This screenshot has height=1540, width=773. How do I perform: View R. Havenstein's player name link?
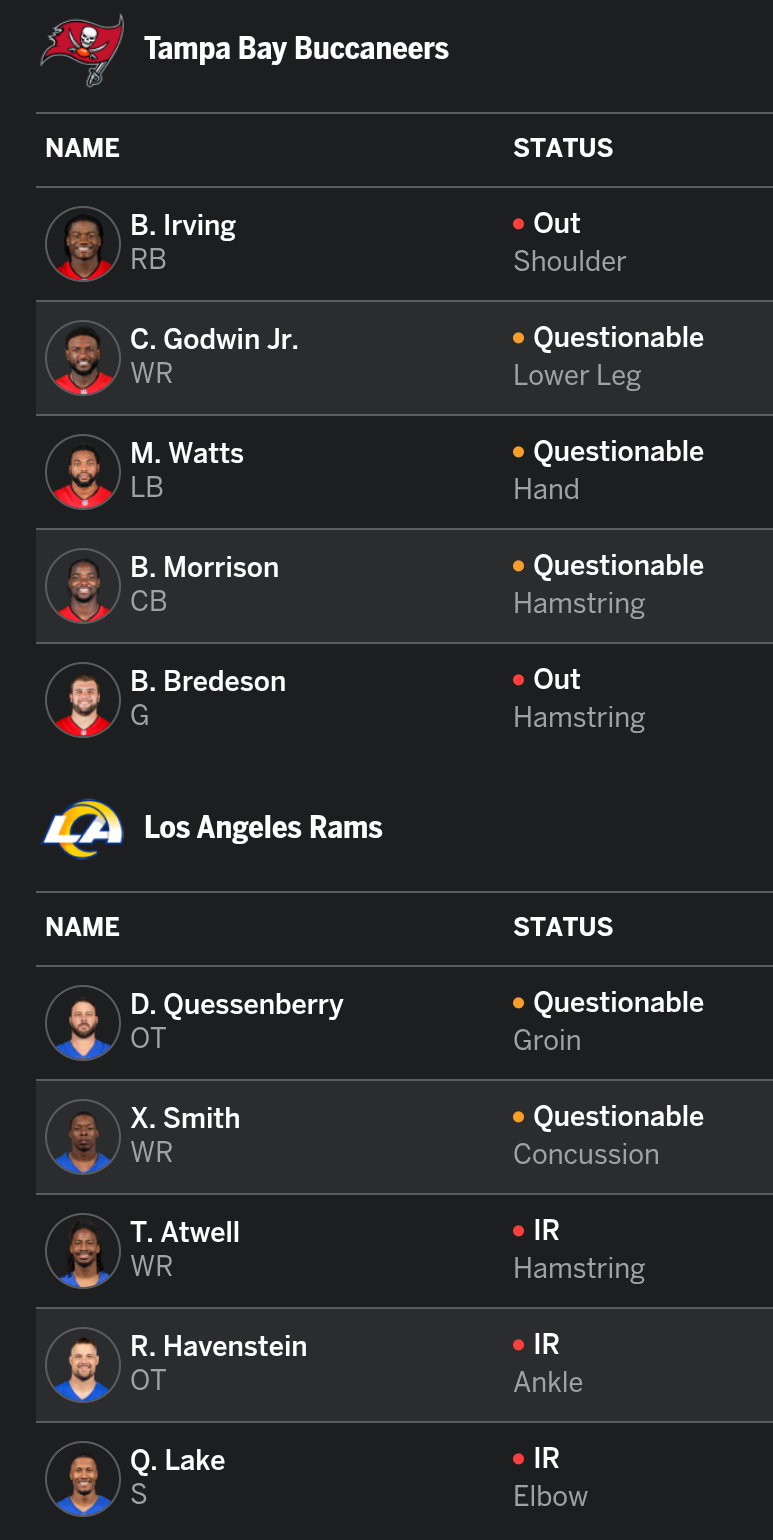218,1347
